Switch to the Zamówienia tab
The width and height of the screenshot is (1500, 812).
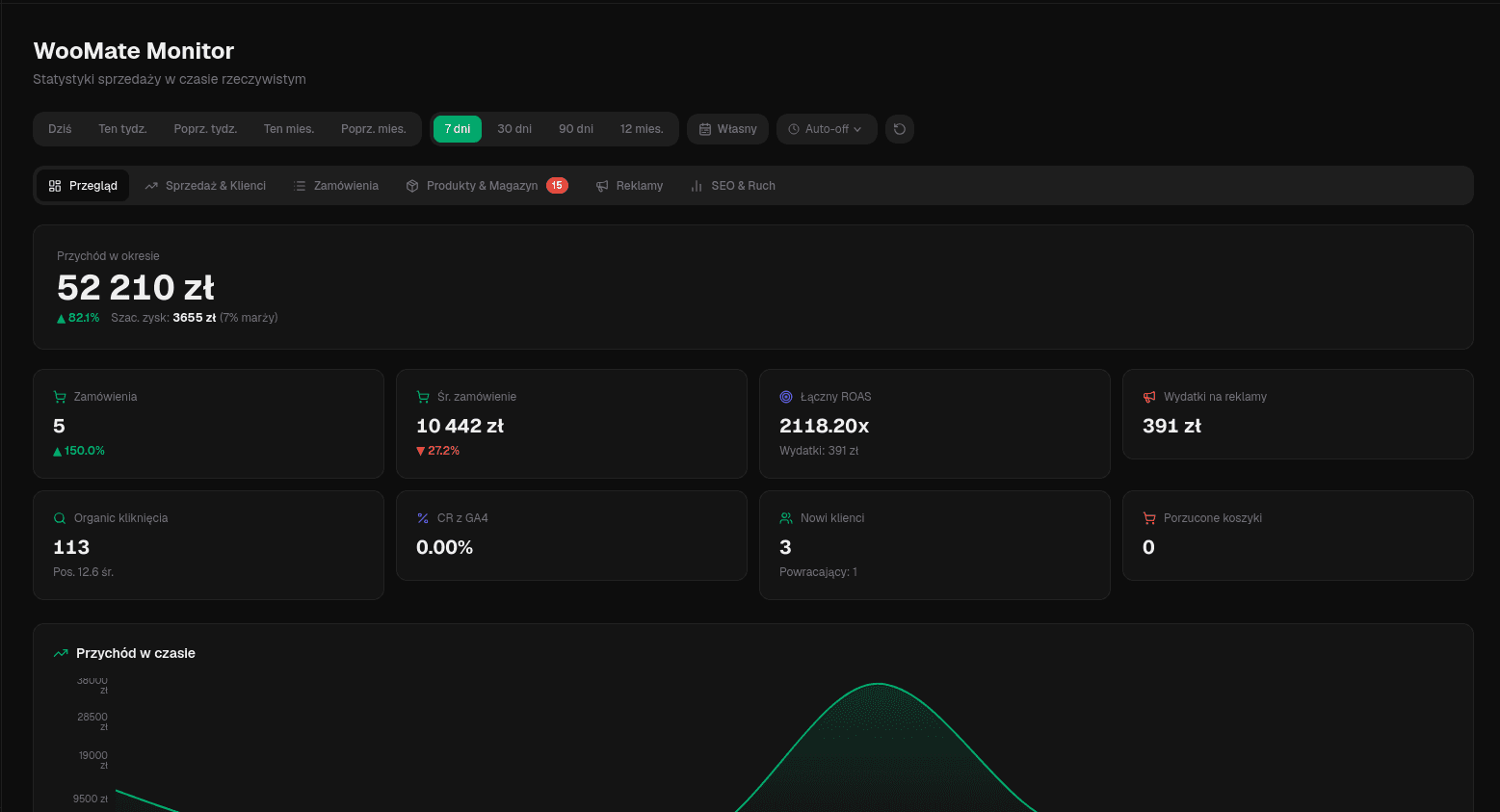click(336, 186)
